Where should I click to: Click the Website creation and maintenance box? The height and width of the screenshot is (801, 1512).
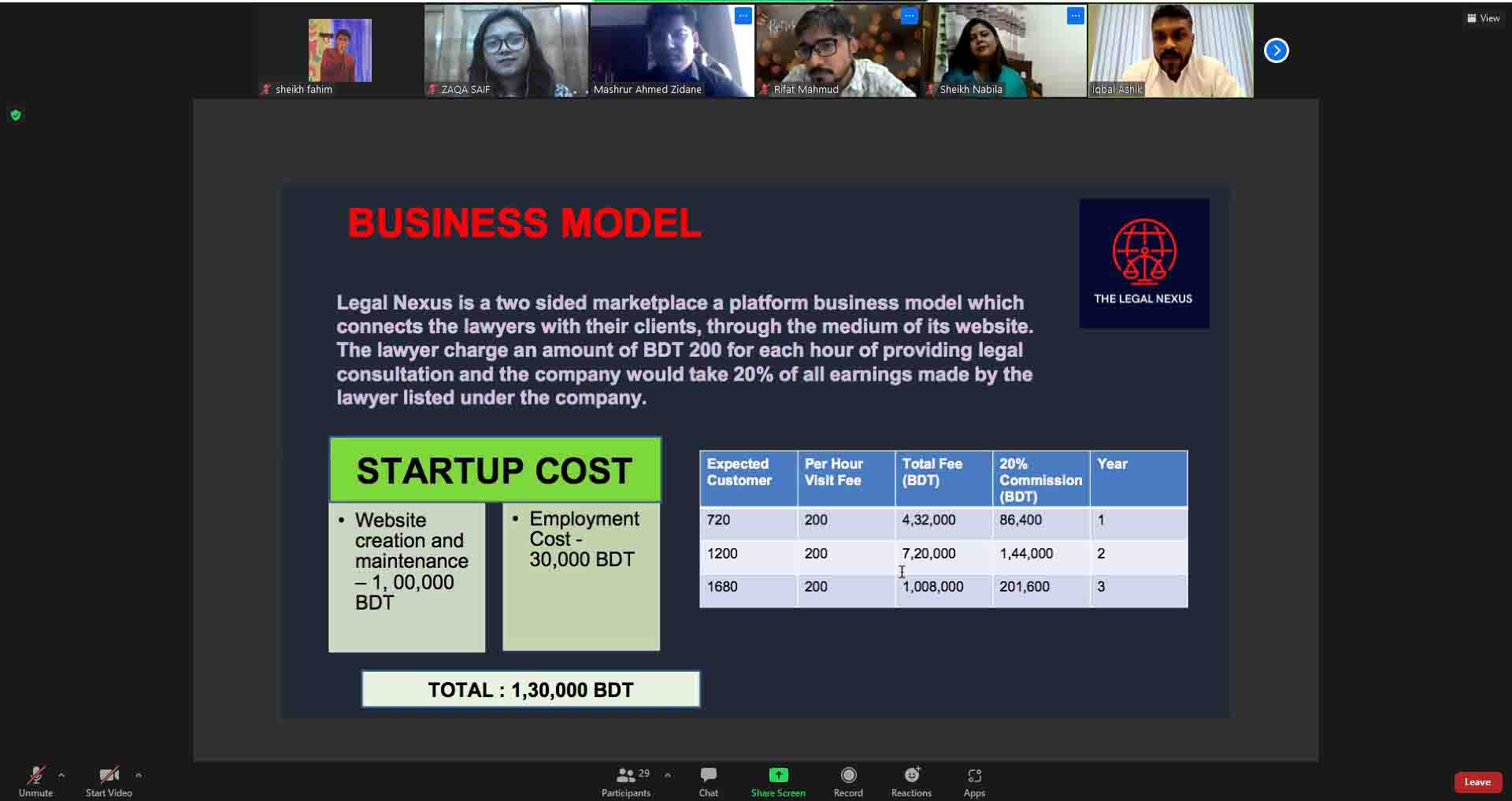[407, 577]
